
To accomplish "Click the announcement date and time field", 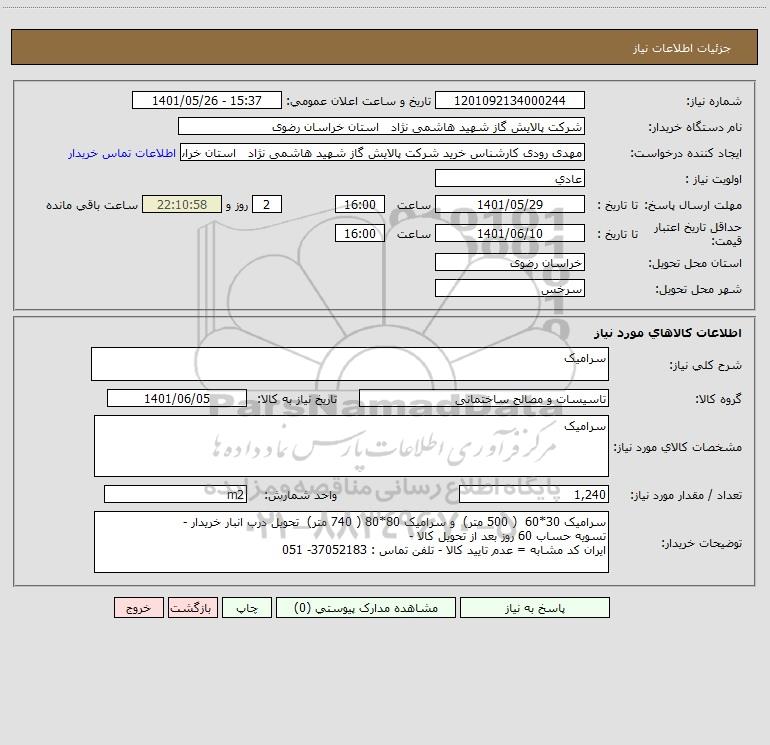I will pos(207,100).
